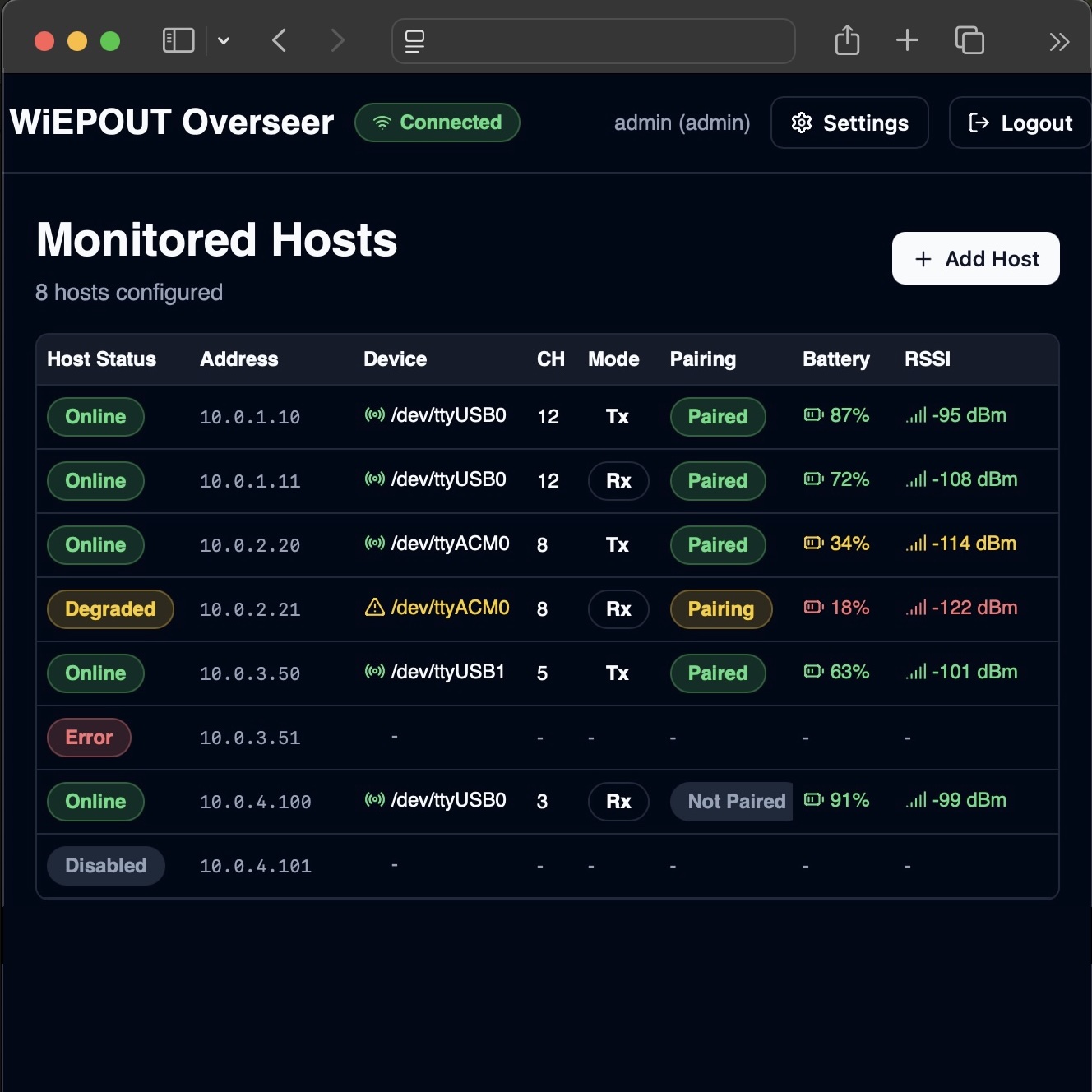Image resolution: width=1092 pixels, height=1092 pixels.
Task: Click the RSSI signal bars for -95 dBm
Action: tap(915, 415)
